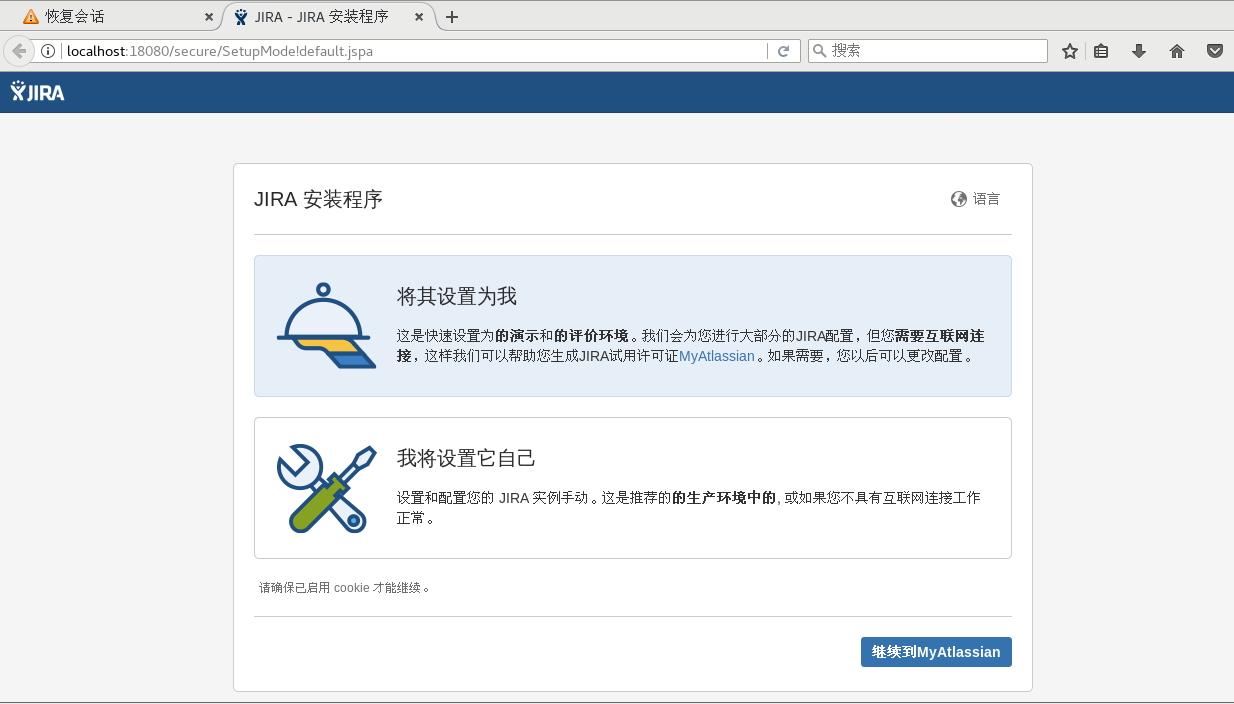Bookmark this page with the star icon

[1070, 51]
